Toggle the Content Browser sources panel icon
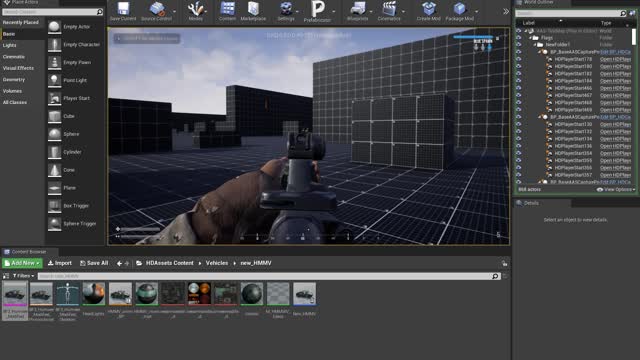This screenshot has height=360, width=640. coord(6,276)
